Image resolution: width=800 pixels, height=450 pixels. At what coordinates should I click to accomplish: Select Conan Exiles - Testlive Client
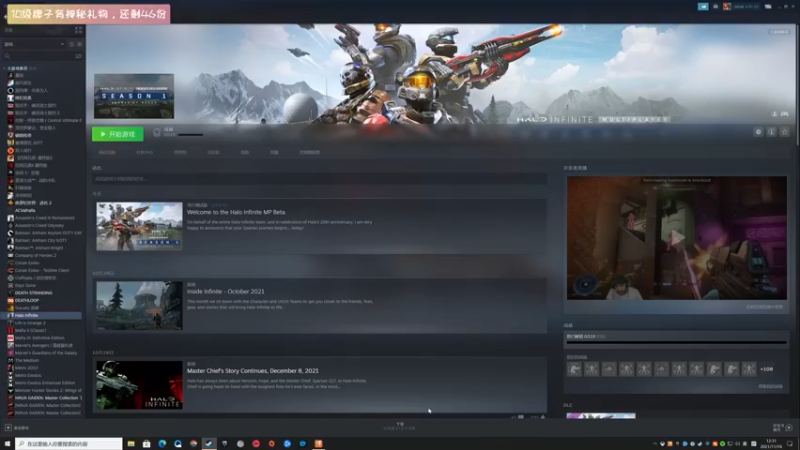pos(42,270)
